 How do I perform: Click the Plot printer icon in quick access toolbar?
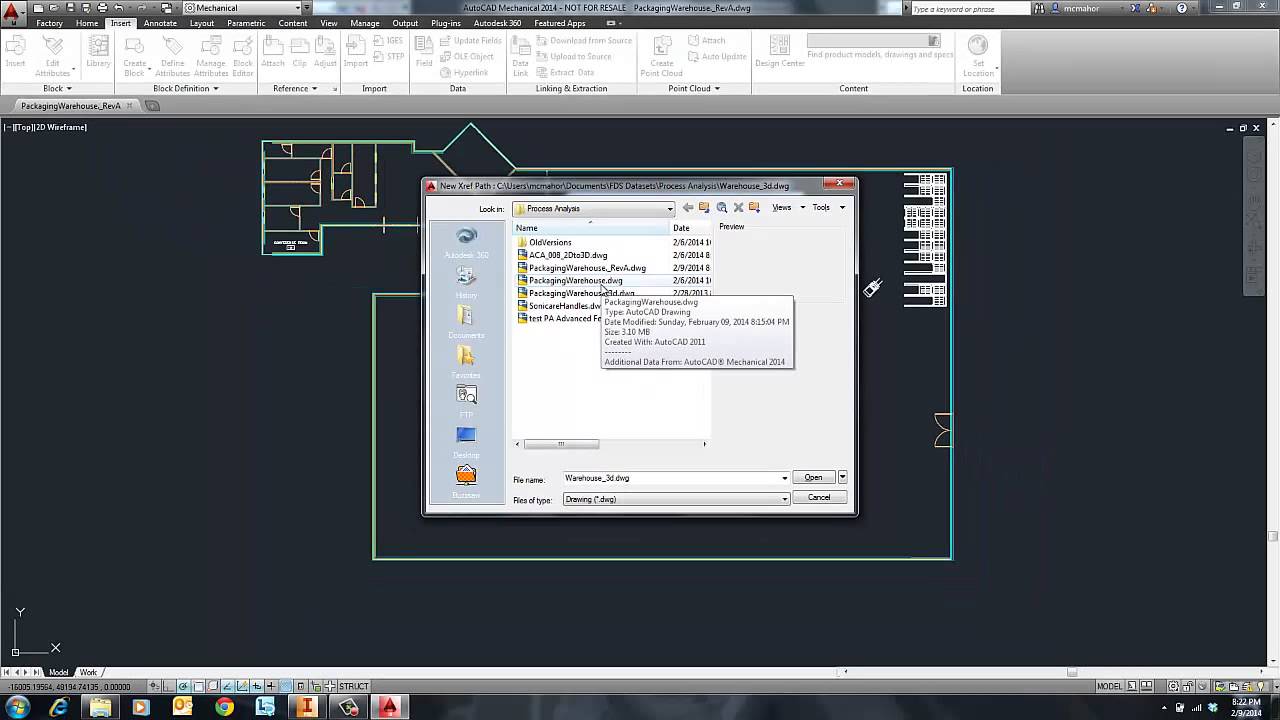102,8
